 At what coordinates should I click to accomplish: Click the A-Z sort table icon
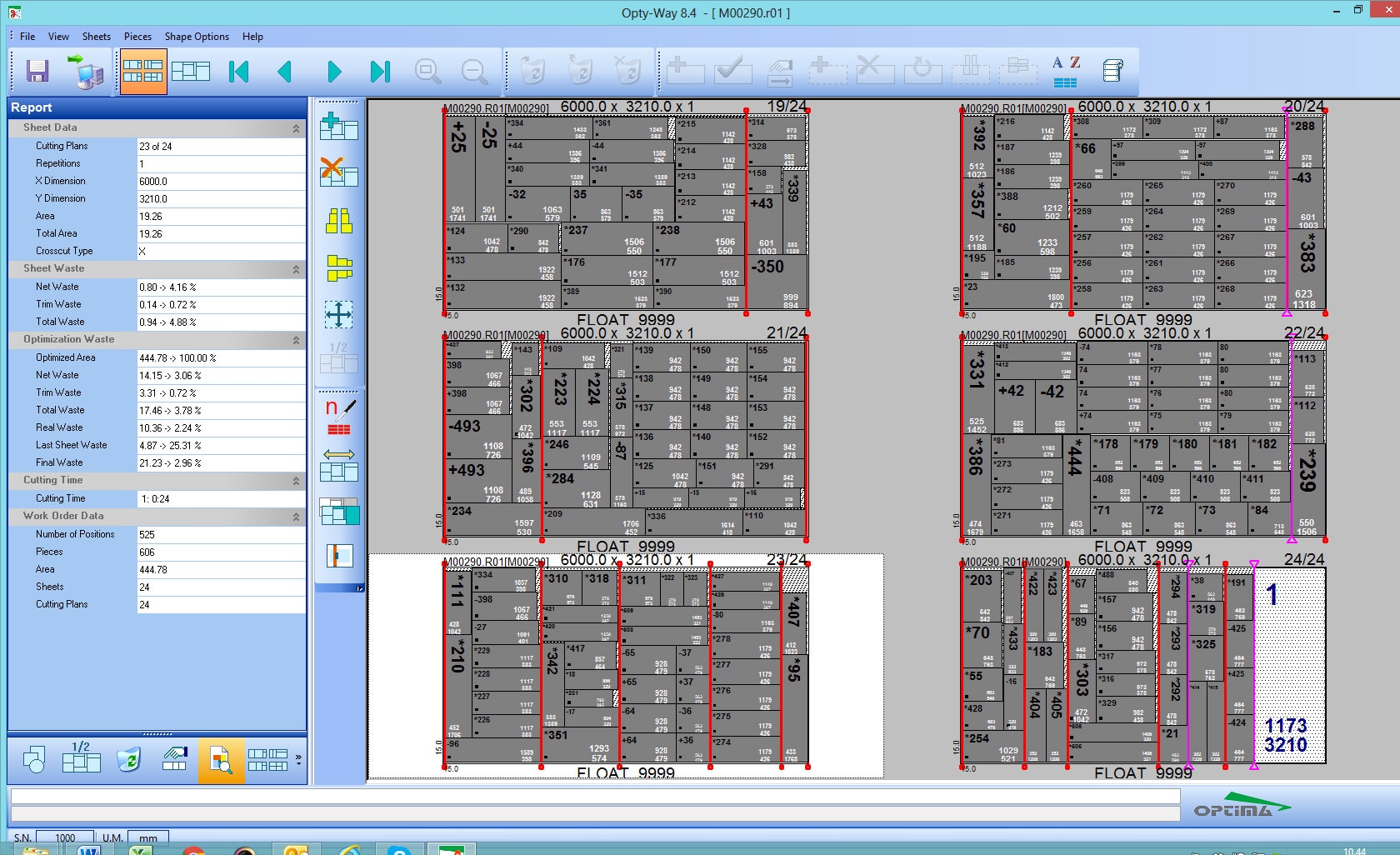pyautogui.click(x=1066, y=72)
